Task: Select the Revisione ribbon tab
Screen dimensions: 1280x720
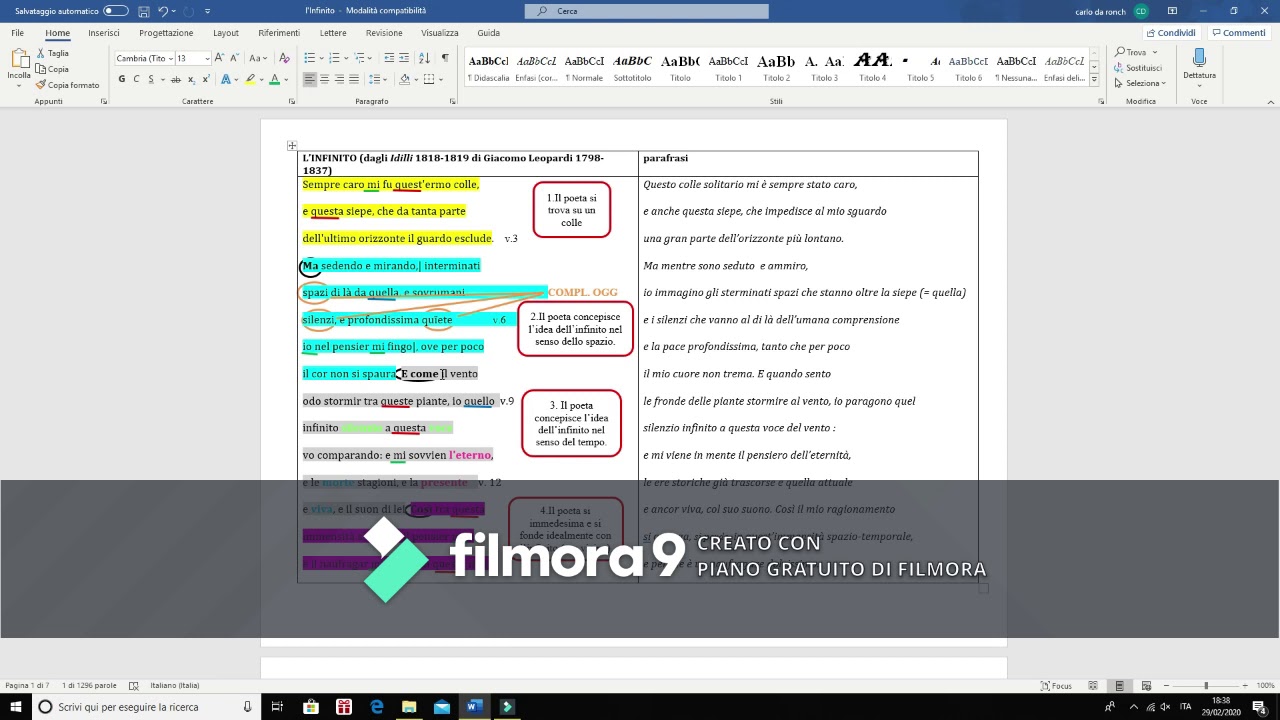Action: [x=384, y=33]
